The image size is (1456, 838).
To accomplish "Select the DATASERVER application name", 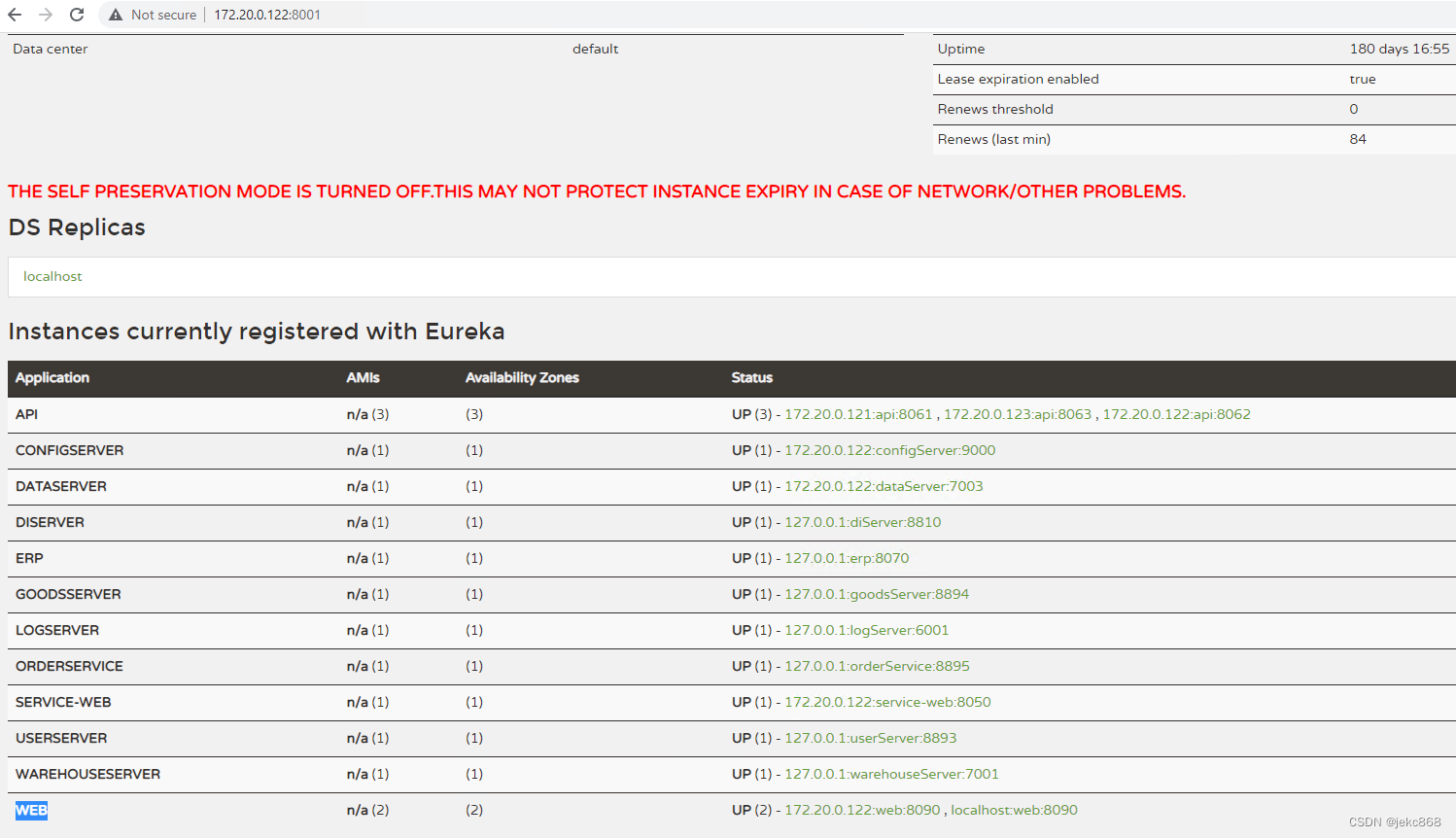I will coord(61,486).
